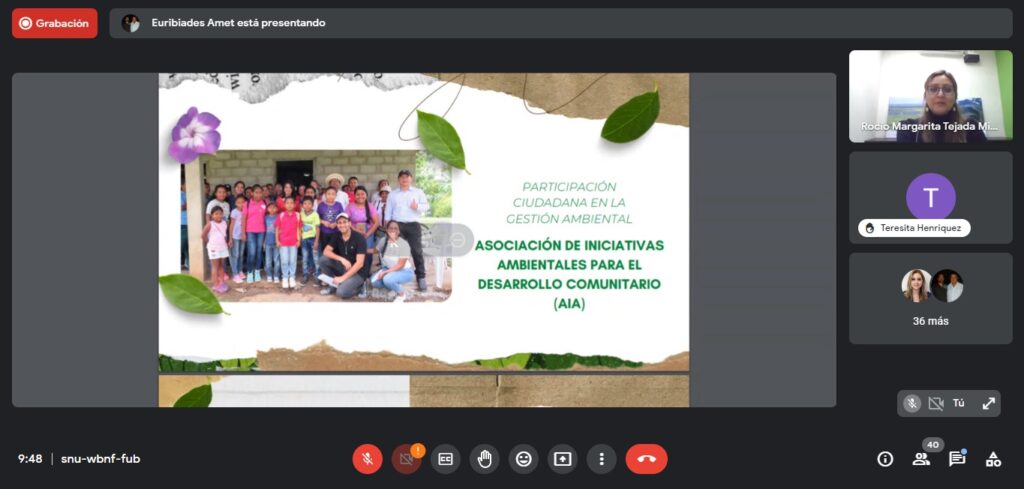Click the Grabación recording indicator
Viewport: 1024px width, 489px height.
coord(55,23)
